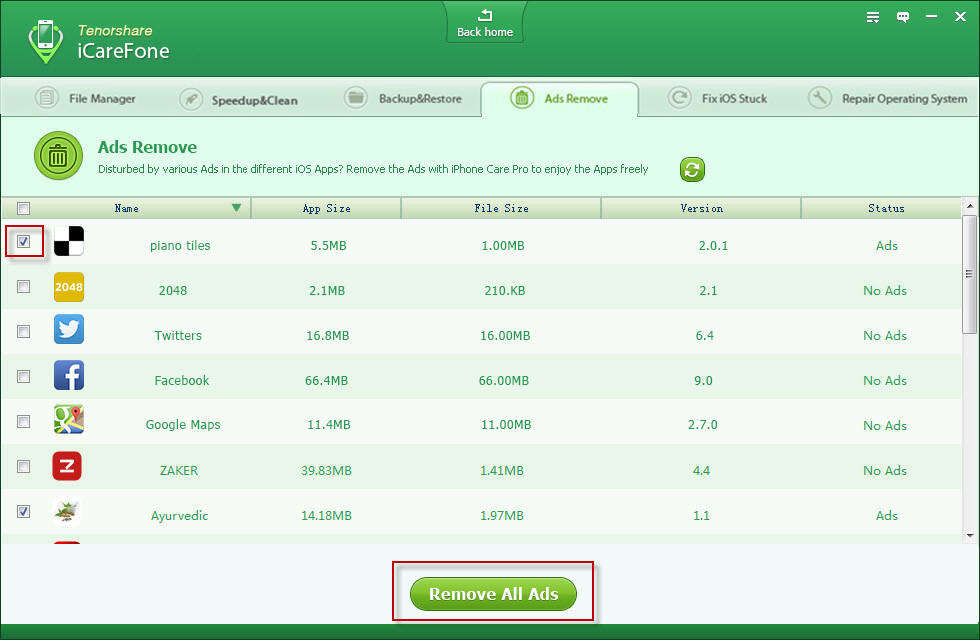Check the Facebook app checkbox

(x=24, y=376)
